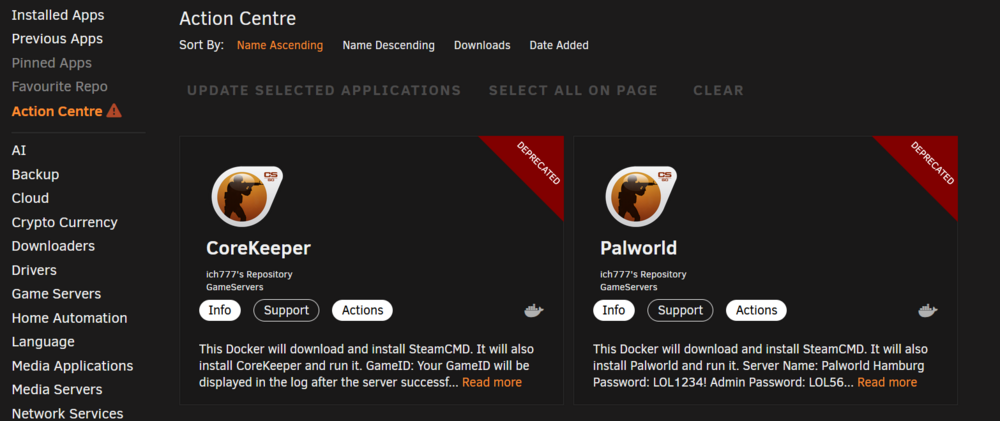The height and width of the screenshot is (421, 1000).
Task: Expand CoreKeeper description with Read more
Action: 492,382
